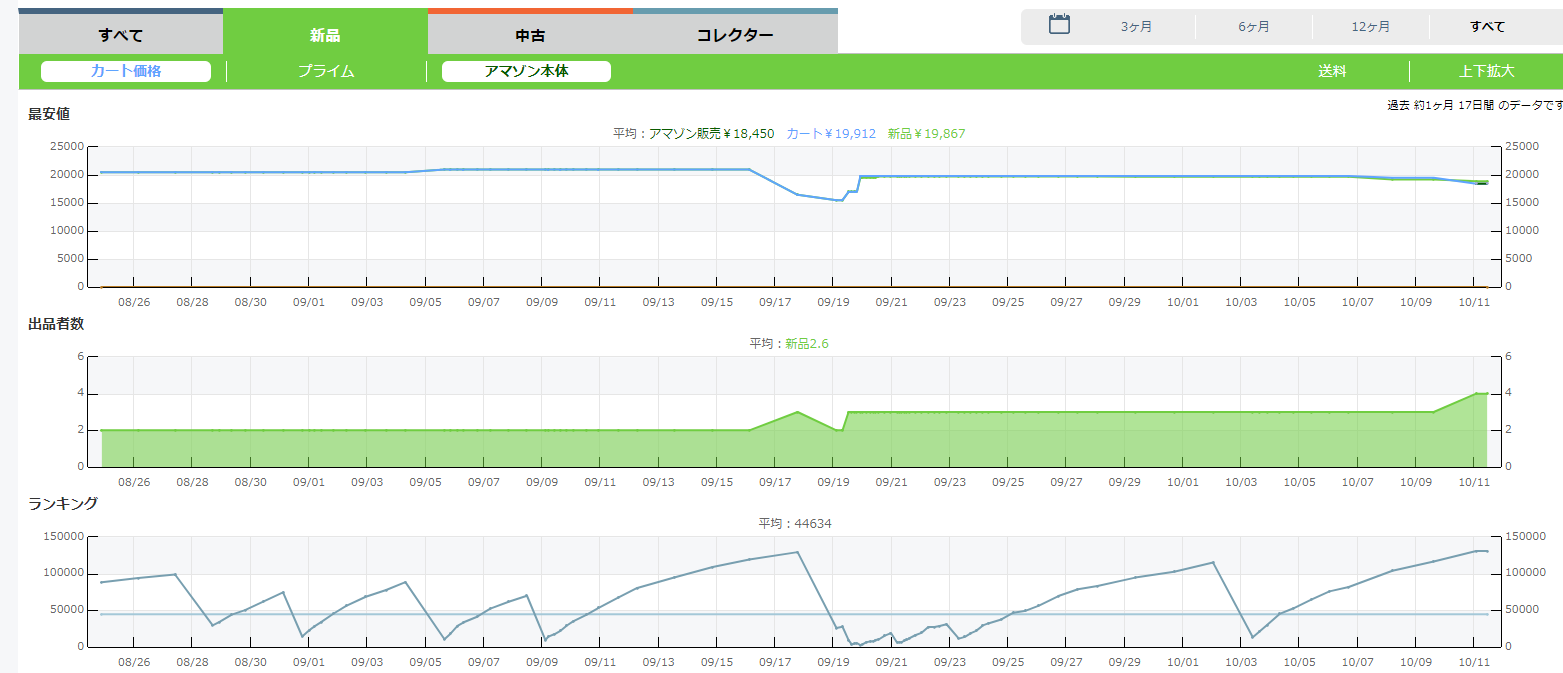Click the price dip near 09/19
Viewport: 1563px width, 673px height.
tap(840, 200)
